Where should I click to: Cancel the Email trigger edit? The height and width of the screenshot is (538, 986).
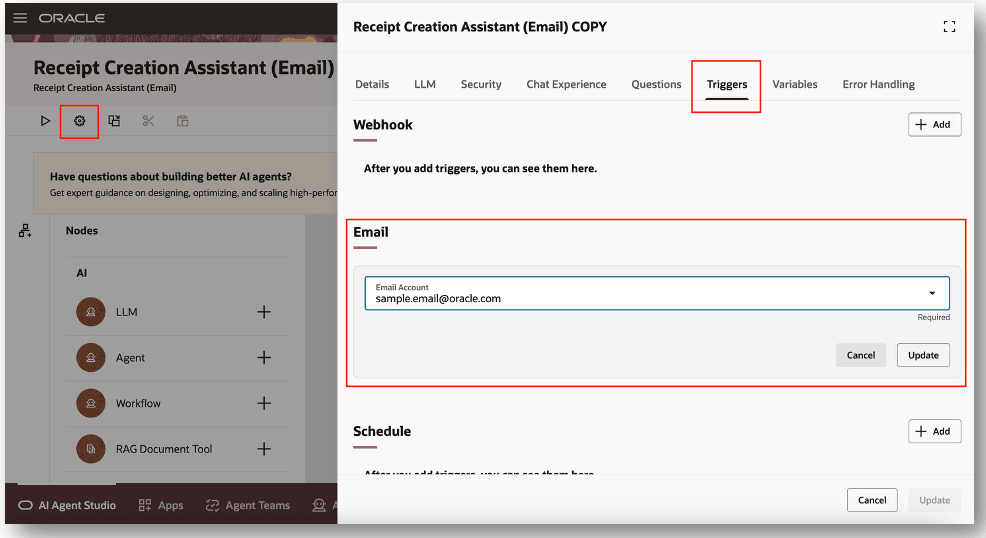pos(861,355)
